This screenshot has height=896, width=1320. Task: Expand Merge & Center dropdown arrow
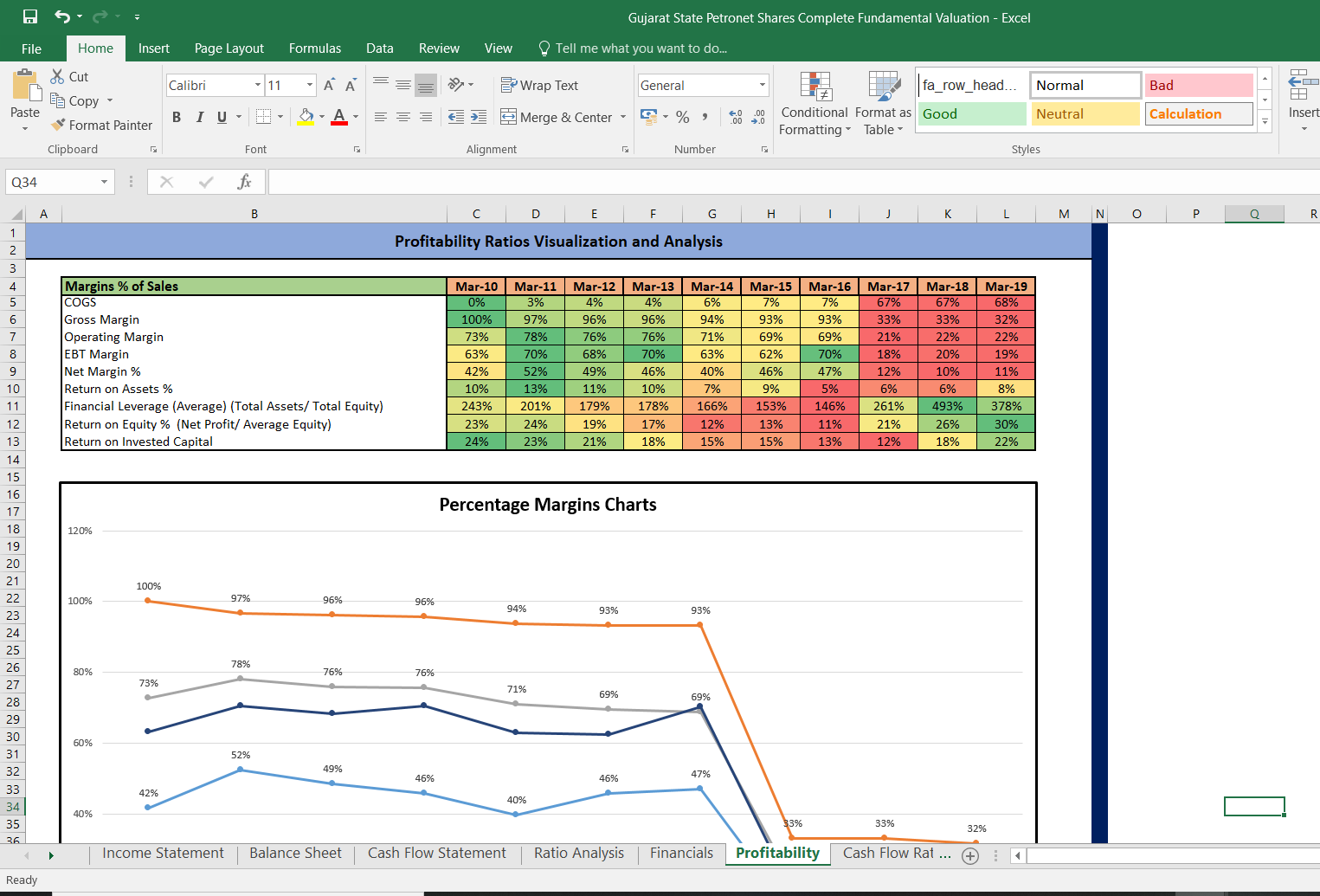tap(623, 117)
